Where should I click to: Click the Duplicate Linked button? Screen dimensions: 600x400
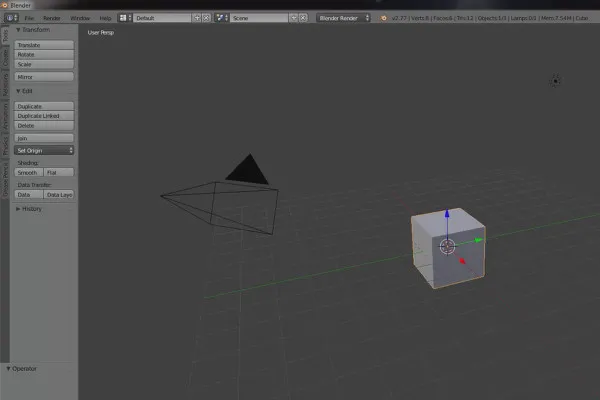[44, 116]
